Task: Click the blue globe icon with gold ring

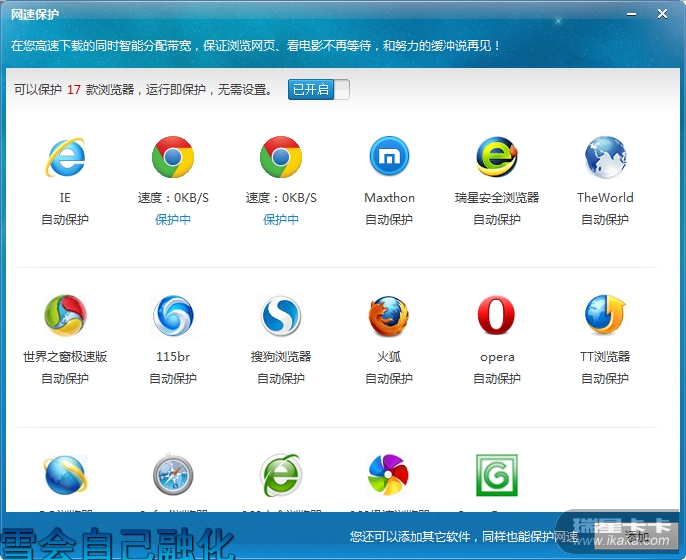Action: [66, 475]
